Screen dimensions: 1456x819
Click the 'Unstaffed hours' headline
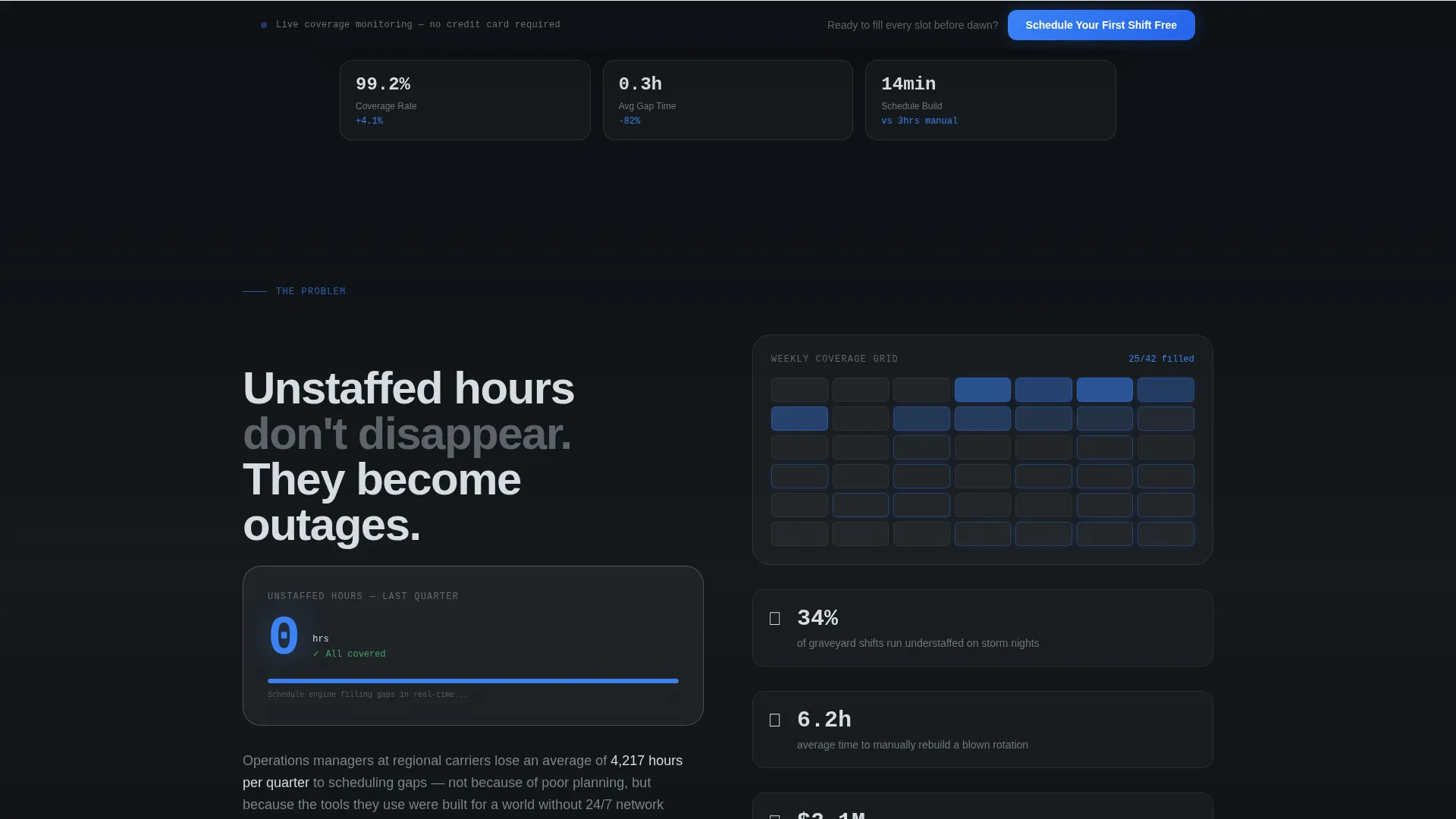(408, 388)
